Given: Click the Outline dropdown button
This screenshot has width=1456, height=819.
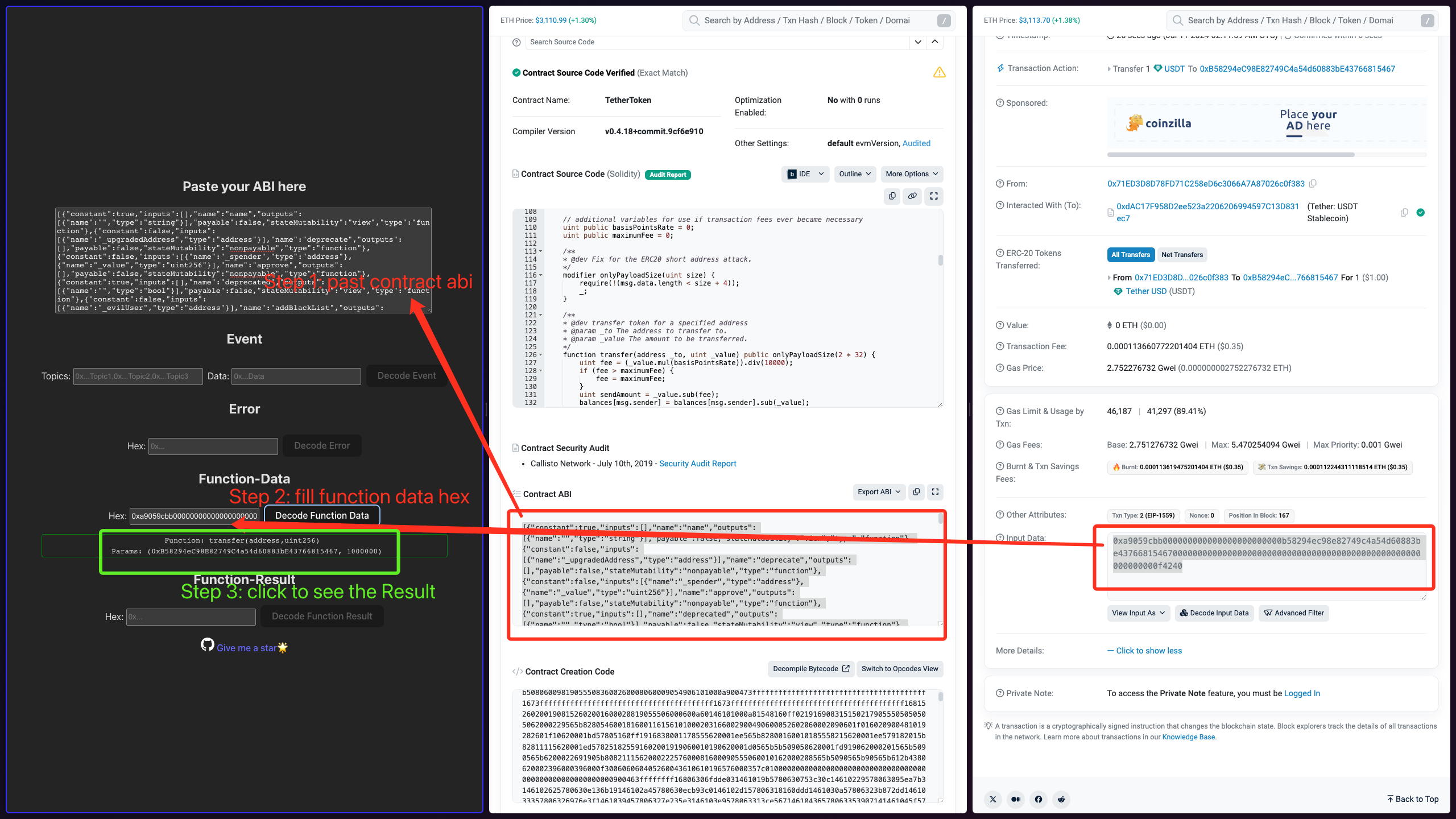Looking at the screenshot, I should (854, 174).
